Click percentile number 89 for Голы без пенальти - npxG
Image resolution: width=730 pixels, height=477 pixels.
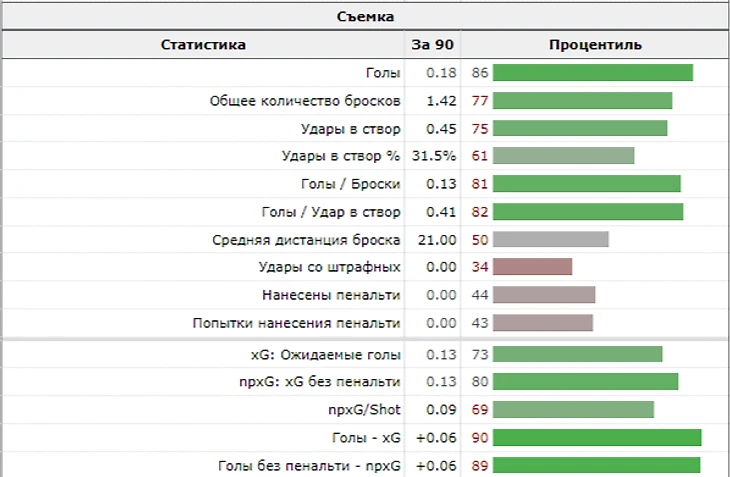pos(479,465)
